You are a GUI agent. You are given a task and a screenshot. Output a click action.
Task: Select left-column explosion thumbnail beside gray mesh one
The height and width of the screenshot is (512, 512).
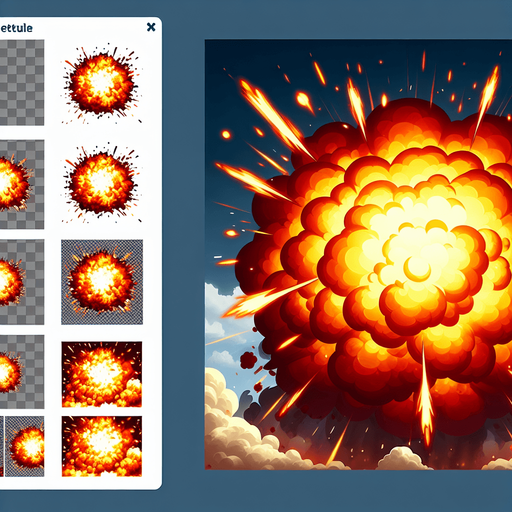(x=22, y=282)
